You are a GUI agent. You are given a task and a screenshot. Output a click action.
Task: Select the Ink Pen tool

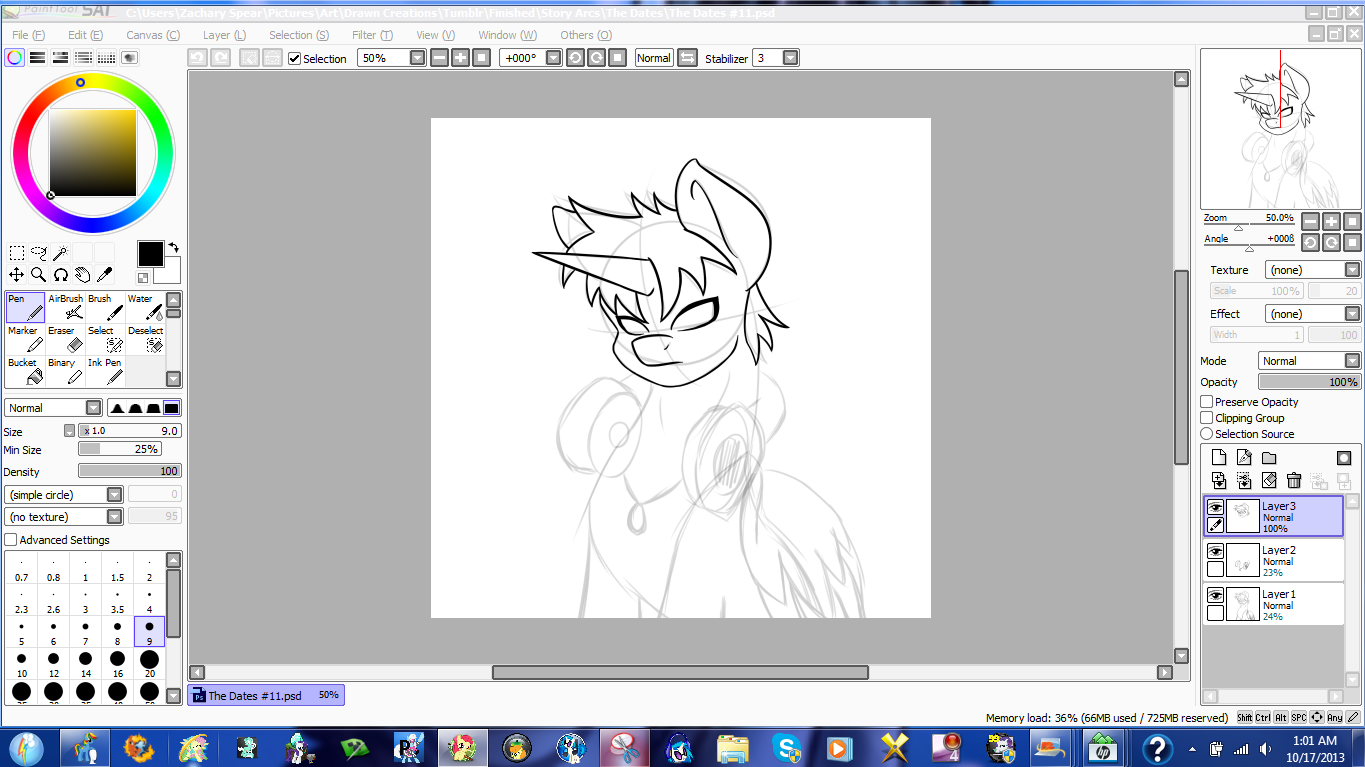click(106, 371)
